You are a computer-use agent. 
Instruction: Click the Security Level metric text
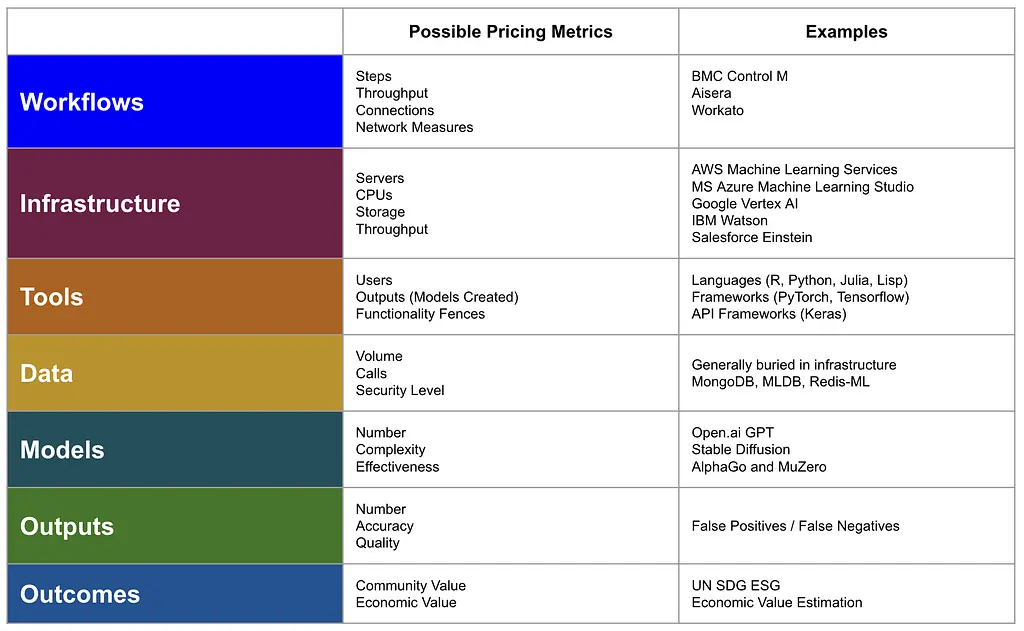[x=400, y=390]
